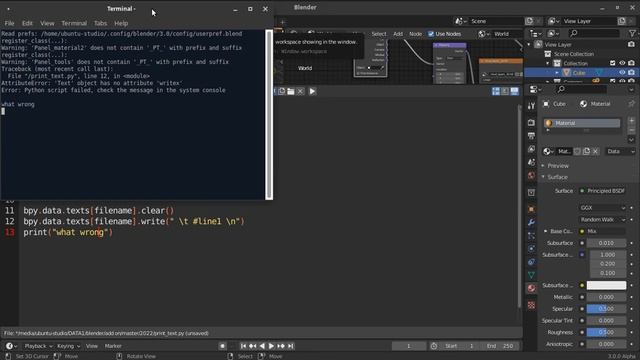Image resolution: width=640 pixels, height=360 pixels.
Task: Expand the Cube item in outliner
Action: pos(557,73)
